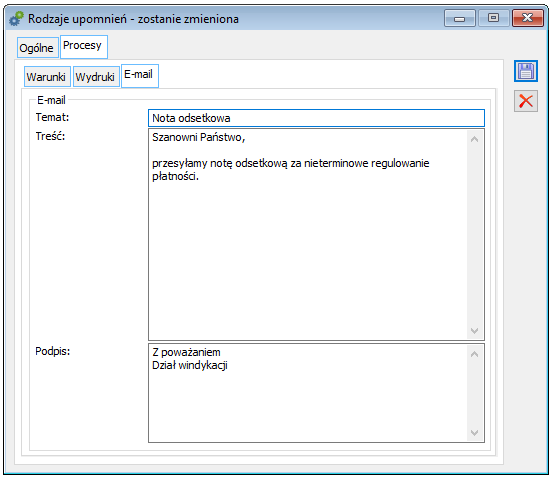
Task: Click the gear icon in the title bar
Action: tap(16, 19)
